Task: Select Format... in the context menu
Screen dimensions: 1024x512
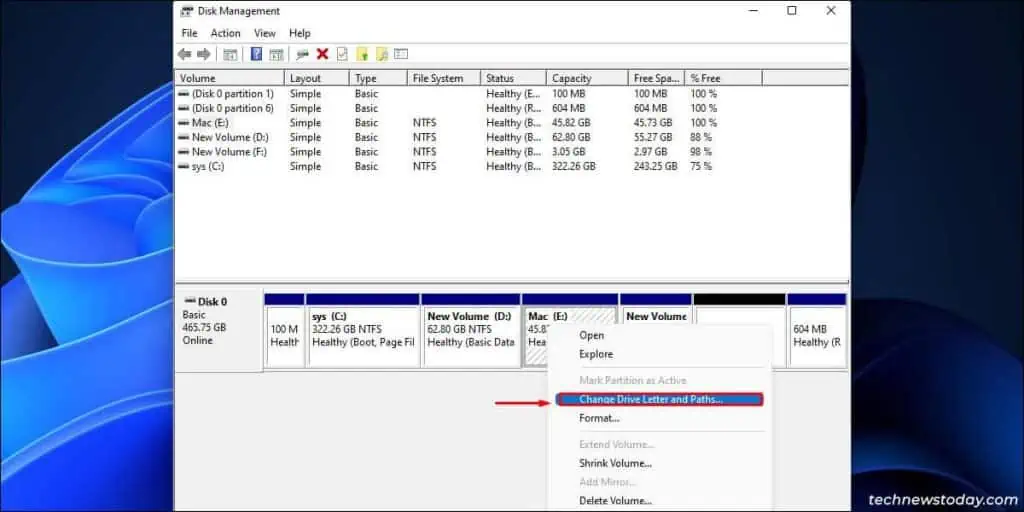Action: pyautogui.click(x=599, y=418)
